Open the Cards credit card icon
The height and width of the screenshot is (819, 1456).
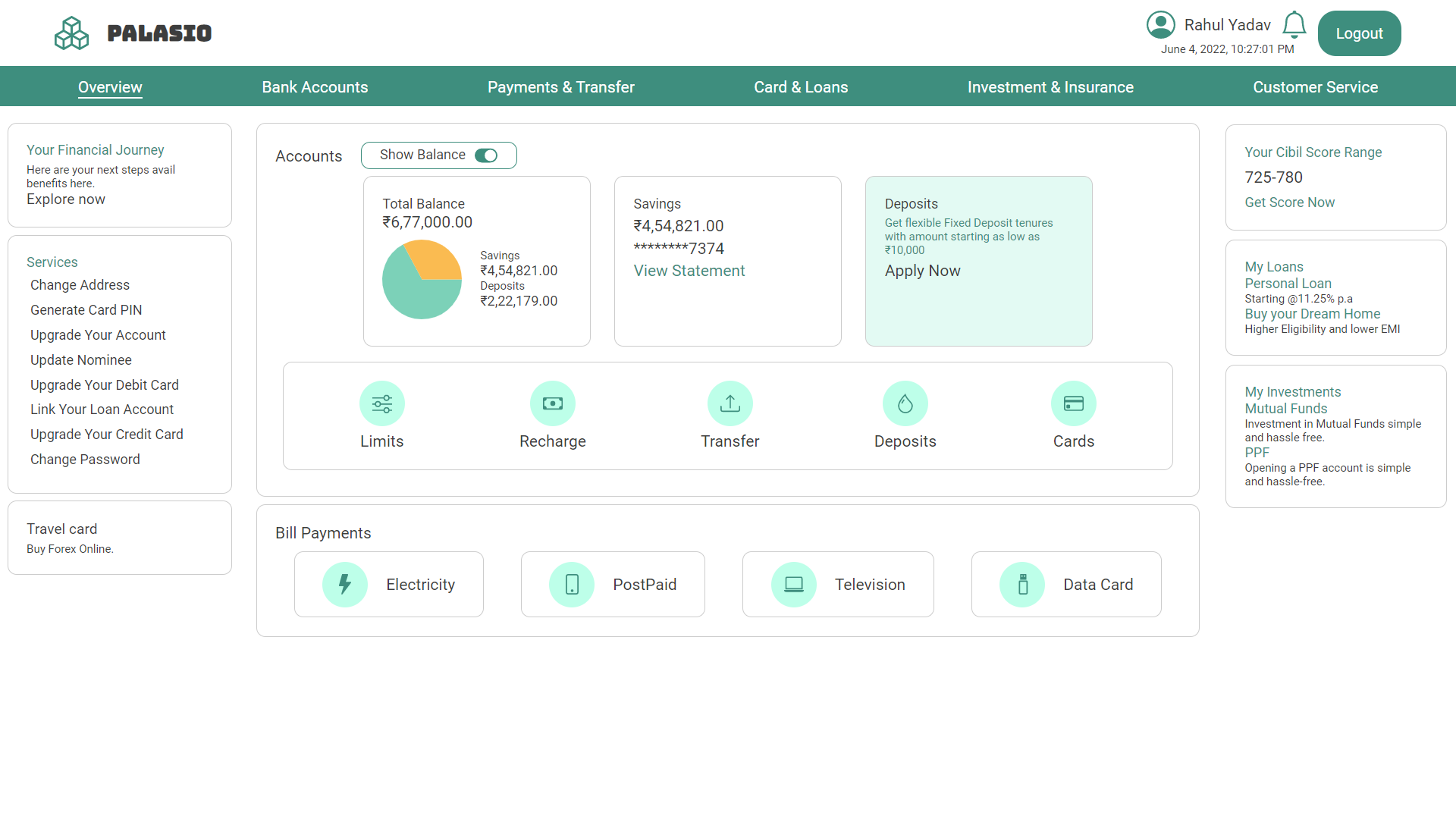[1073, 403]
